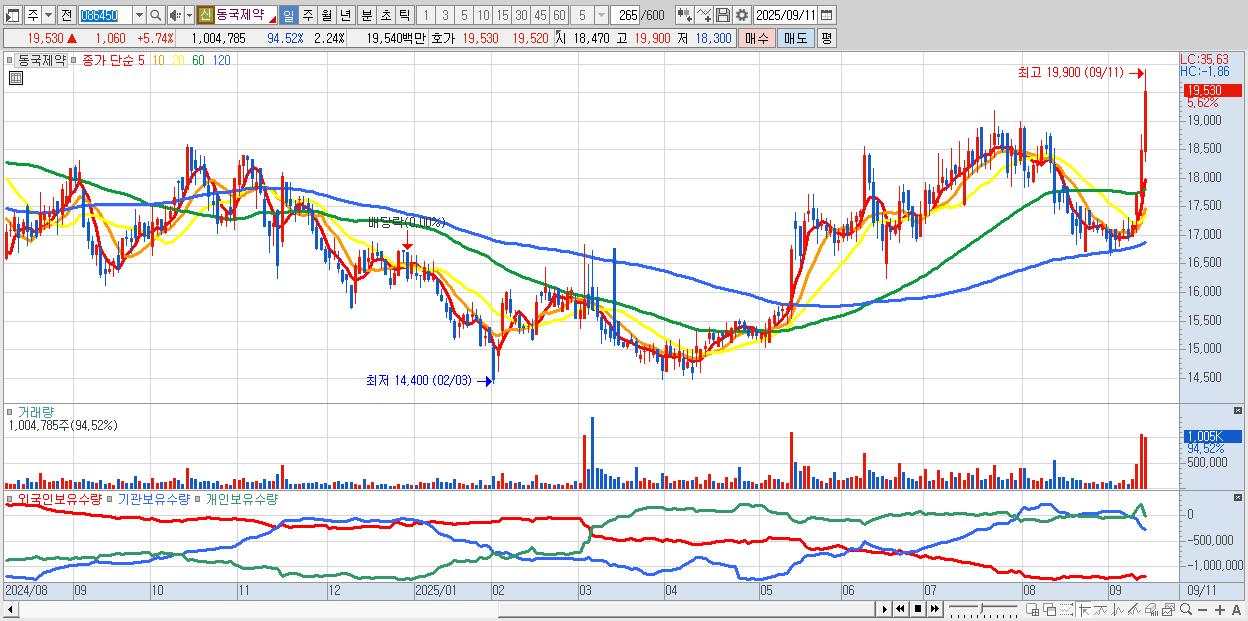
Task: Click the 매도 sell button
Action: point(795,38)
